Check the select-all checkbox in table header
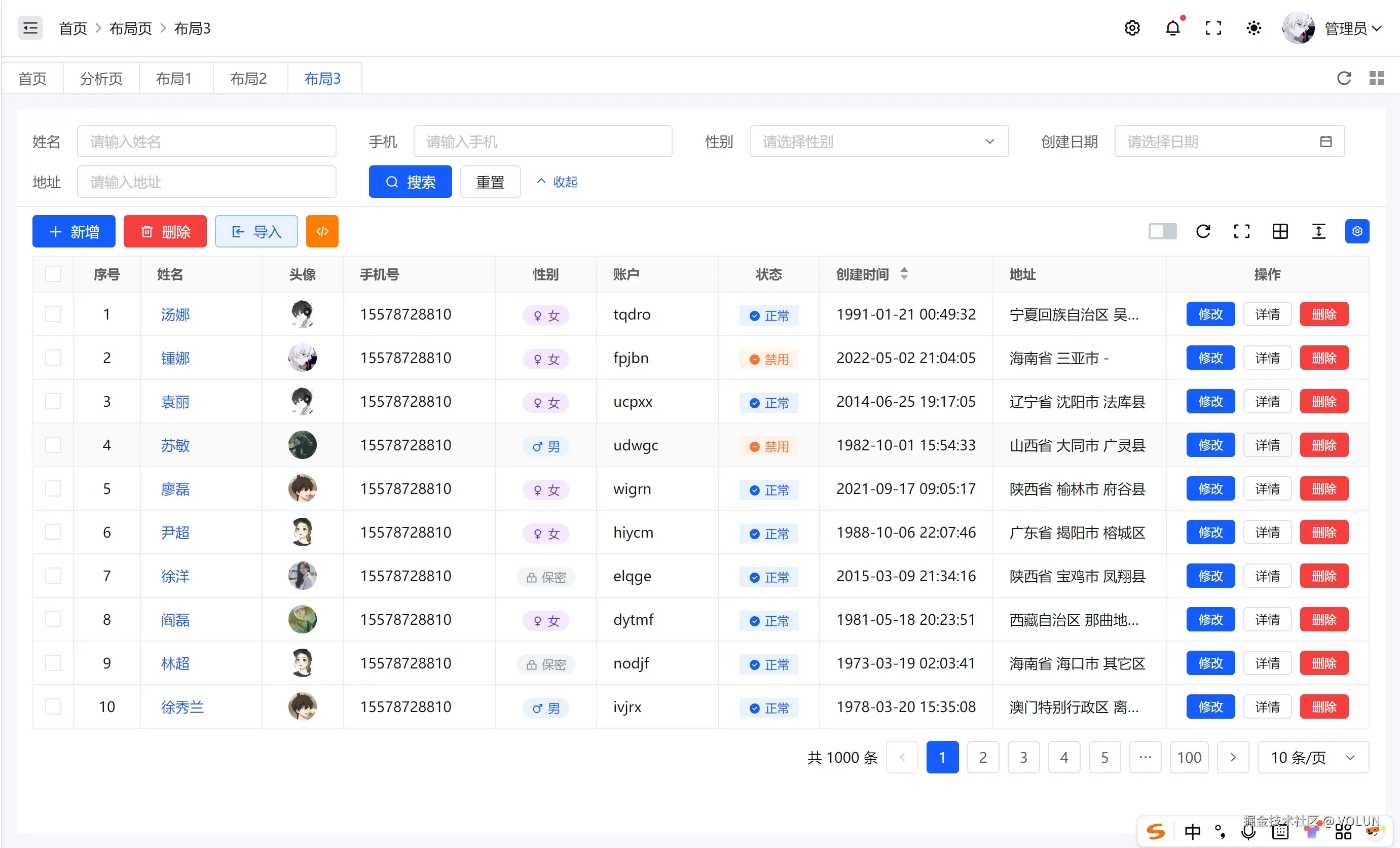The width and height of the screenshot is (1400, 848). 53,274
